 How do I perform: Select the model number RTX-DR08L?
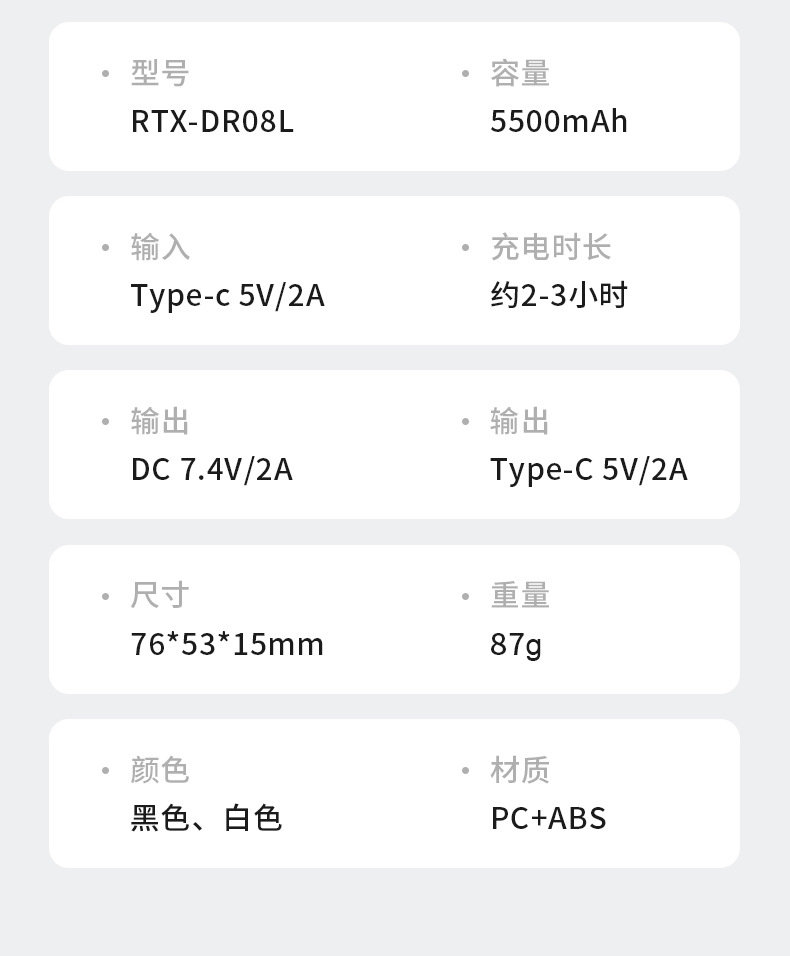click(212, 121)
